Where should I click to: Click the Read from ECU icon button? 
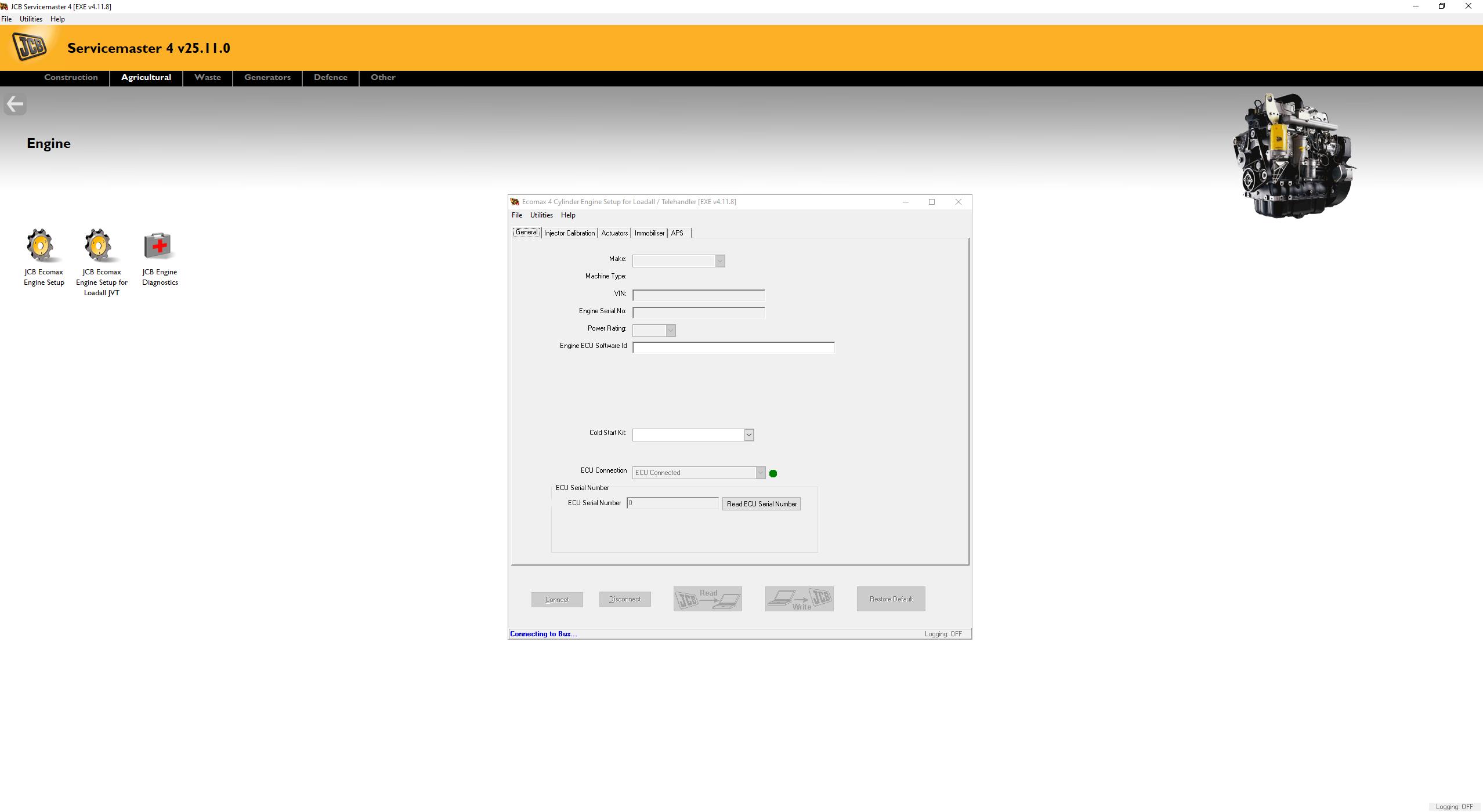(707, 599)
